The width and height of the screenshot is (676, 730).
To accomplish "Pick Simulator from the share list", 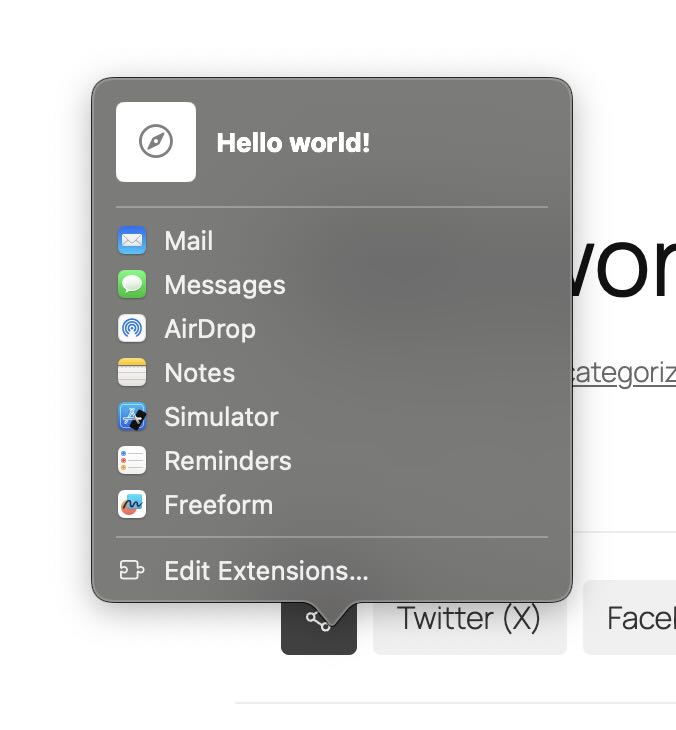I will (332, 416).
